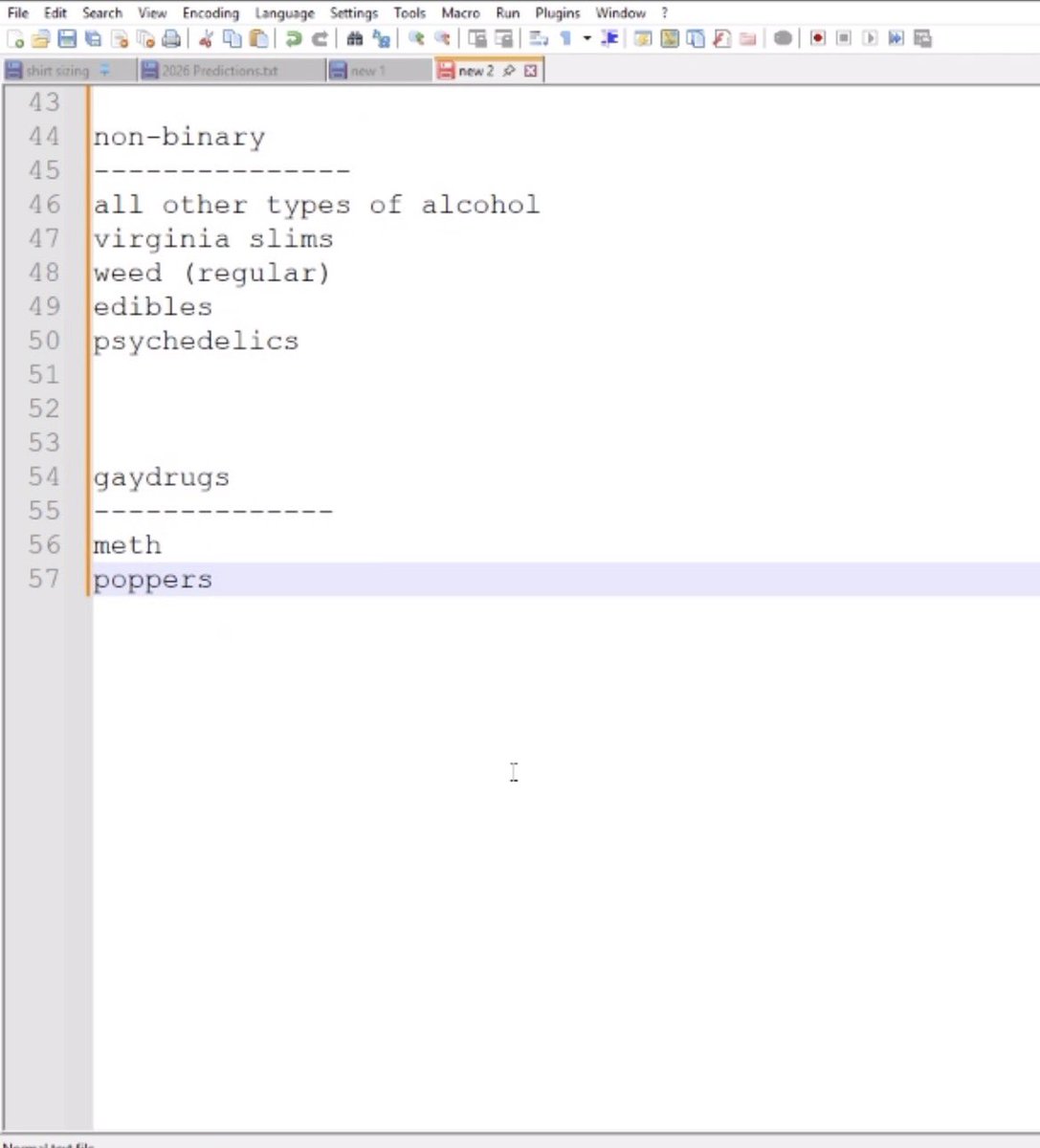Toggle synchronize horizontal scrolling icon
Screen dimensions: 1040x1148
pyautogui.click(x=503, y=39)
